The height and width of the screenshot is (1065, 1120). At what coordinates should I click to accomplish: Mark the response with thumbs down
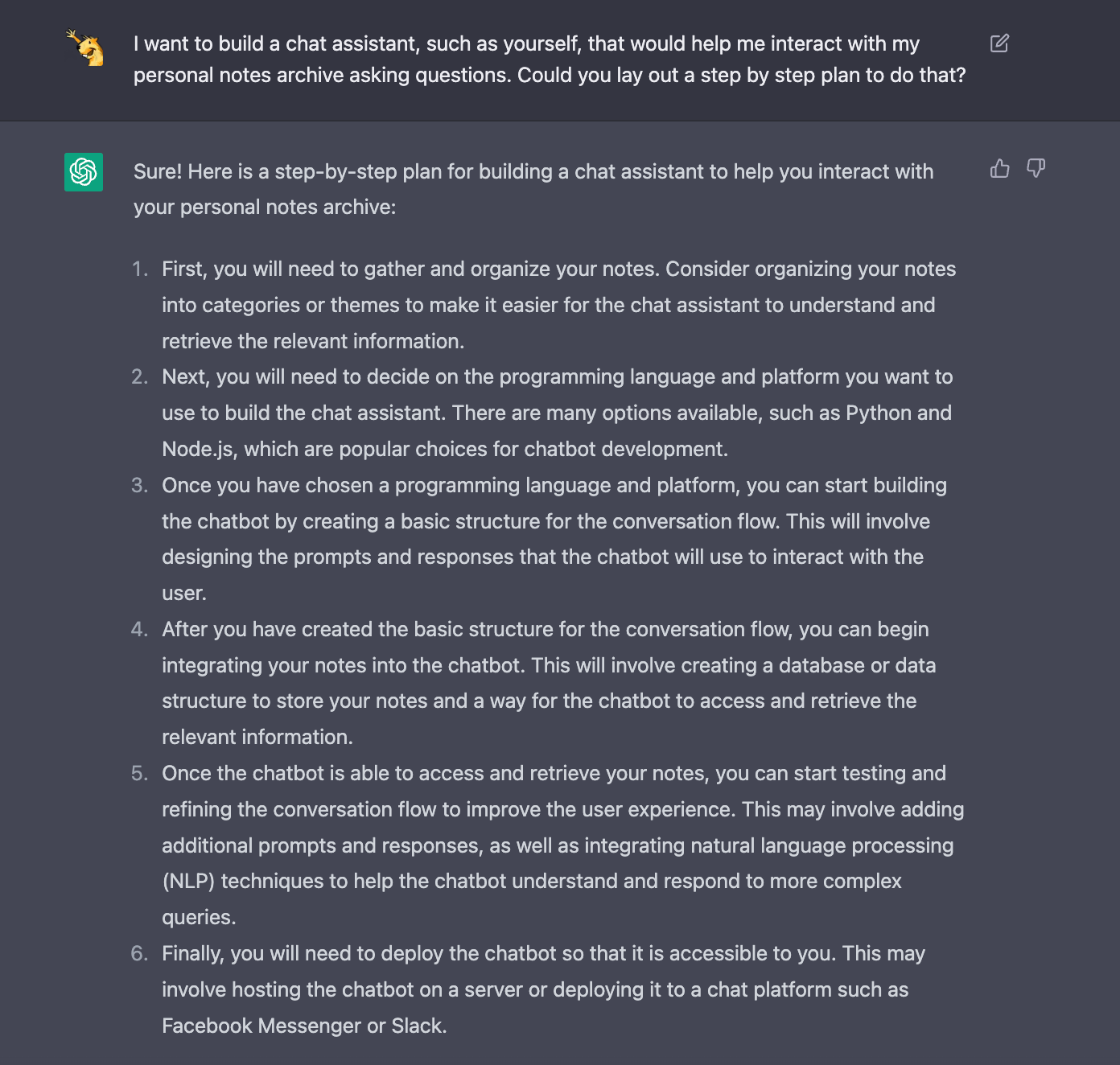pos(1036,168)
